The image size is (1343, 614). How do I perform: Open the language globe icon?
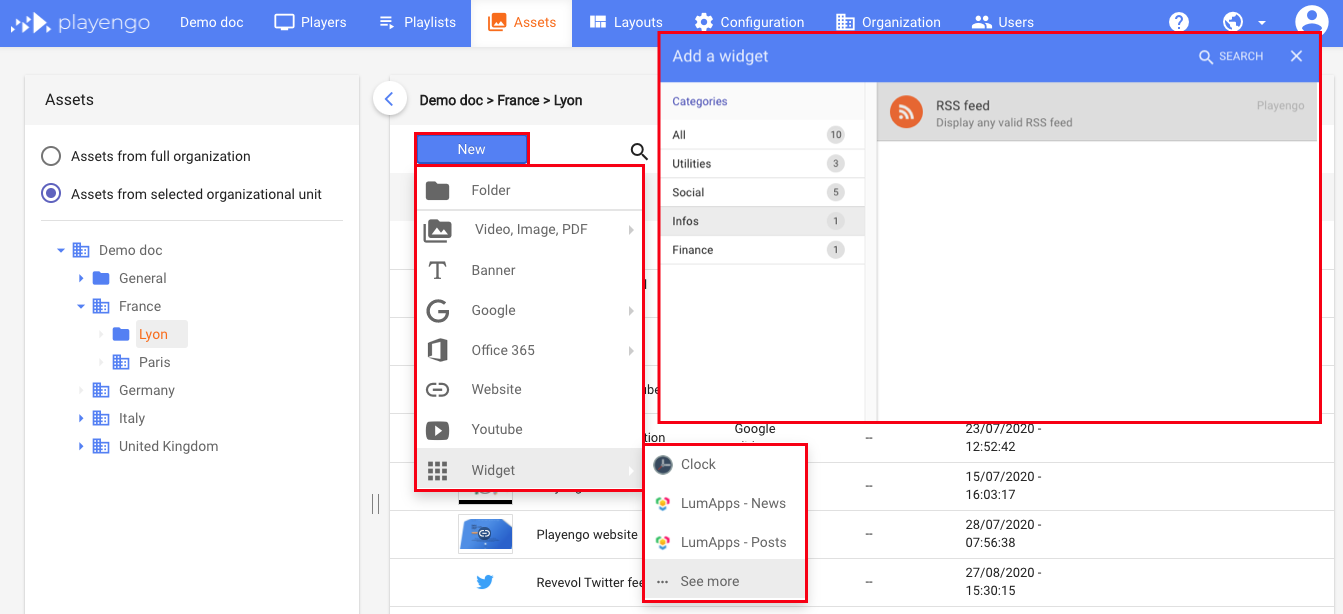coord(1233,22)
